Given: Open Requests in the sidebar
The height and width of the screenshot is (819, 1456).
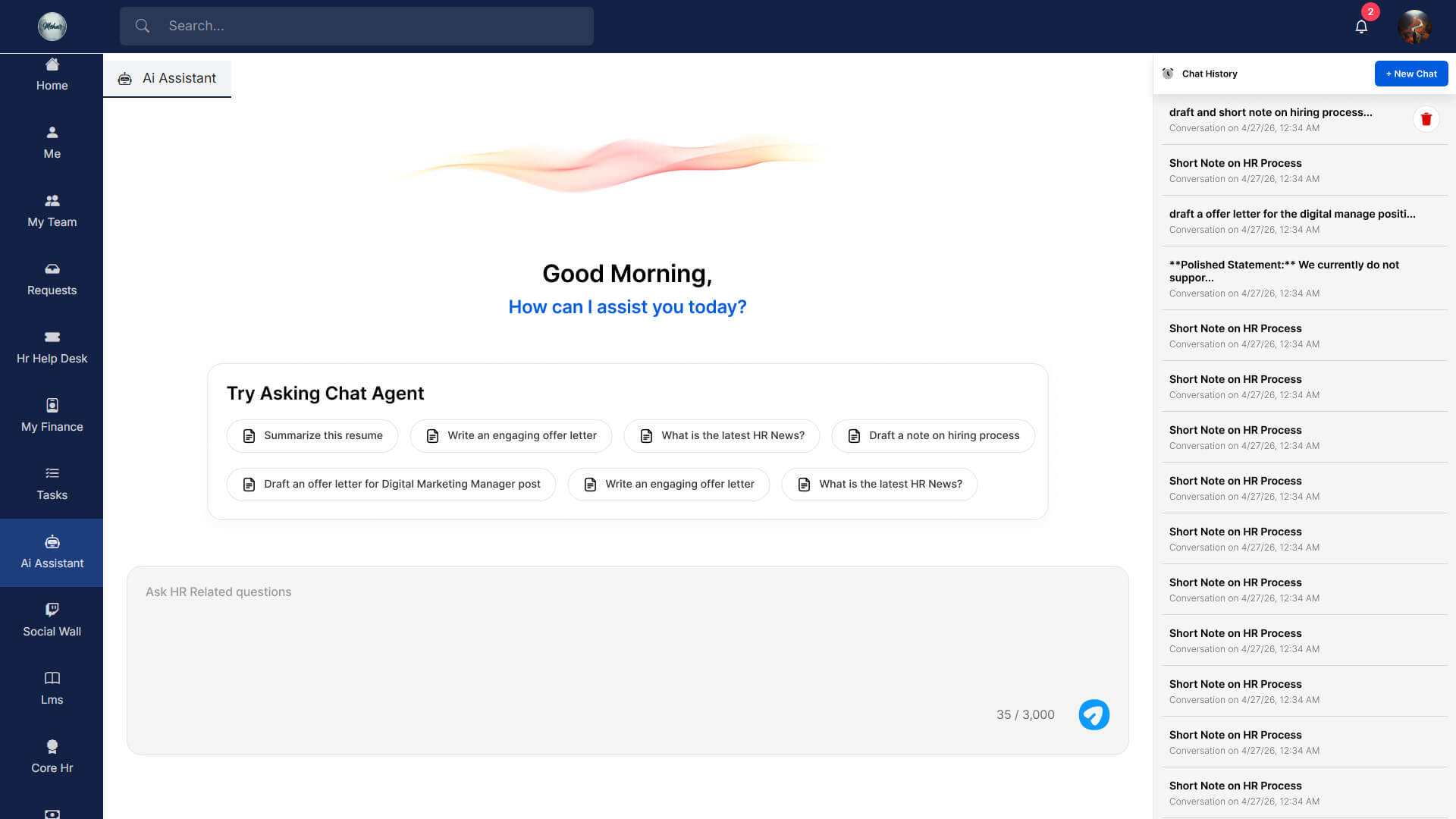Looking at the screenshot, I should [x=52, y=280].
